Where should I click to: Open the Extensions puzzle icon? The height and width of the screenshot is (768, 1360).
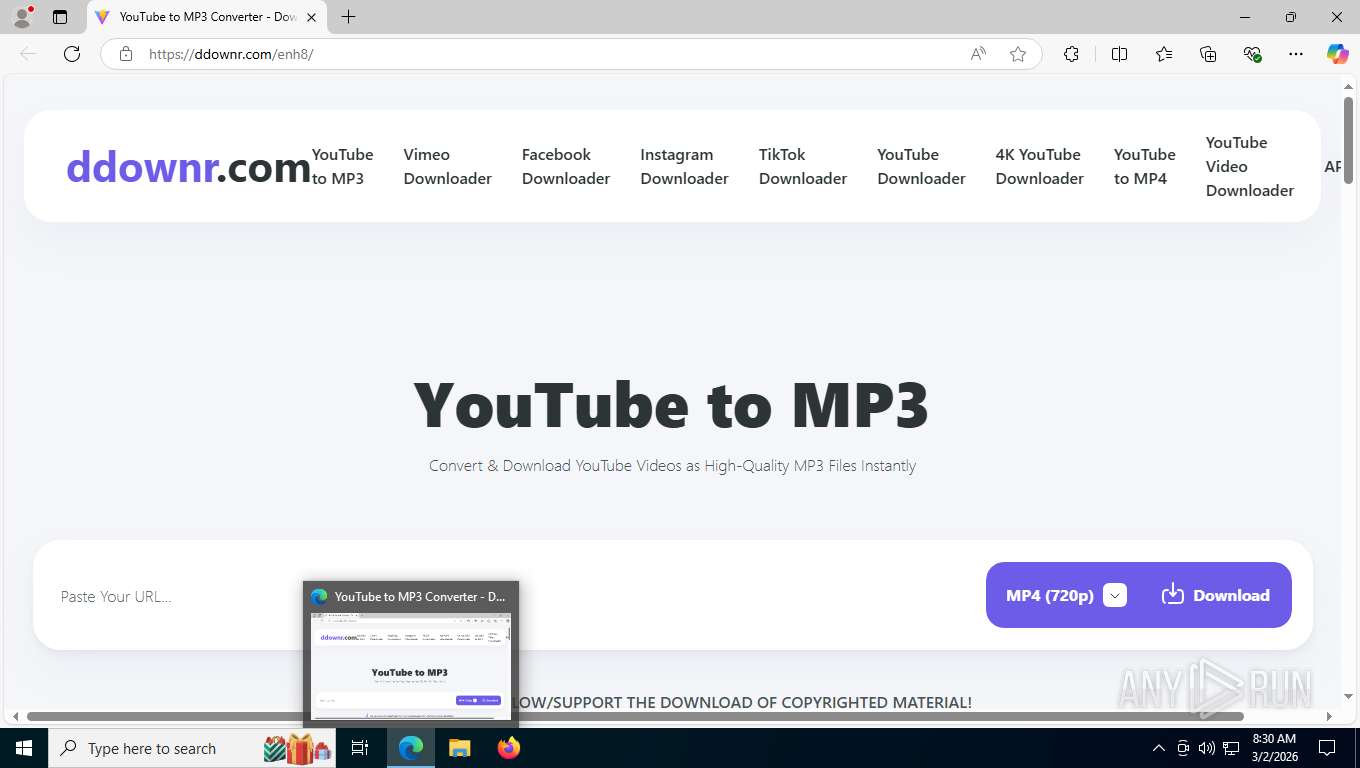tap(1071, 54)
